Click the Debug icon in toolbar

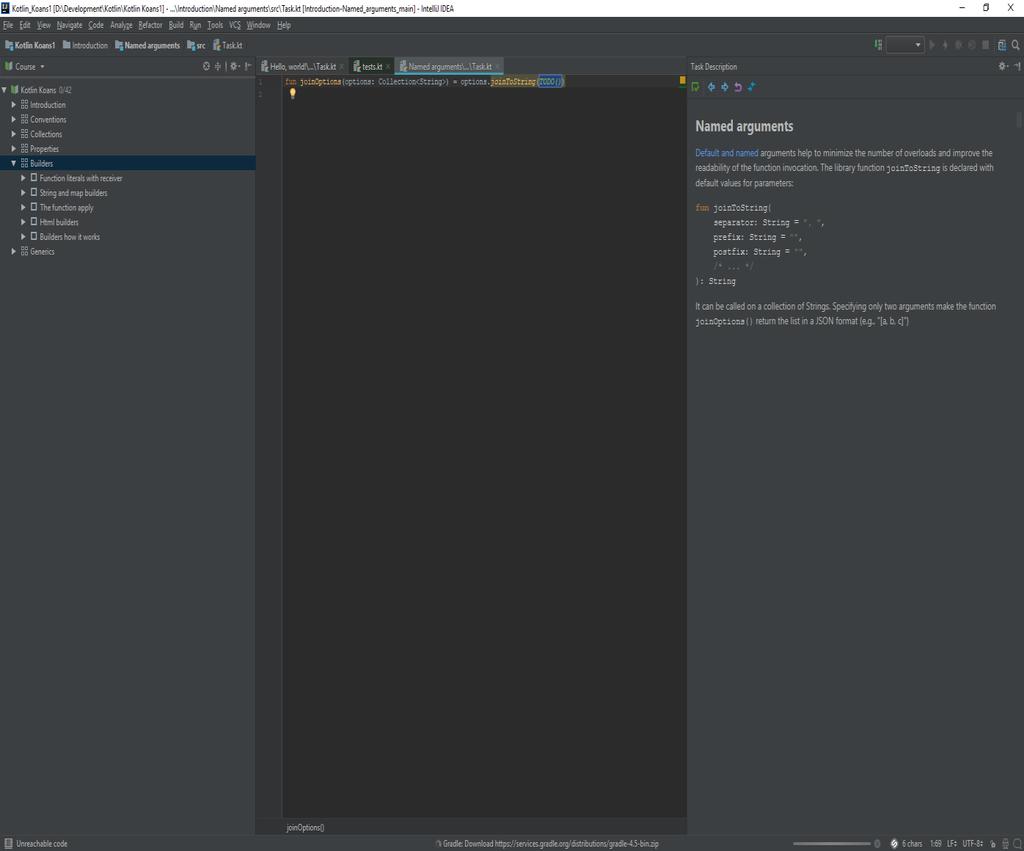[945, 45]
